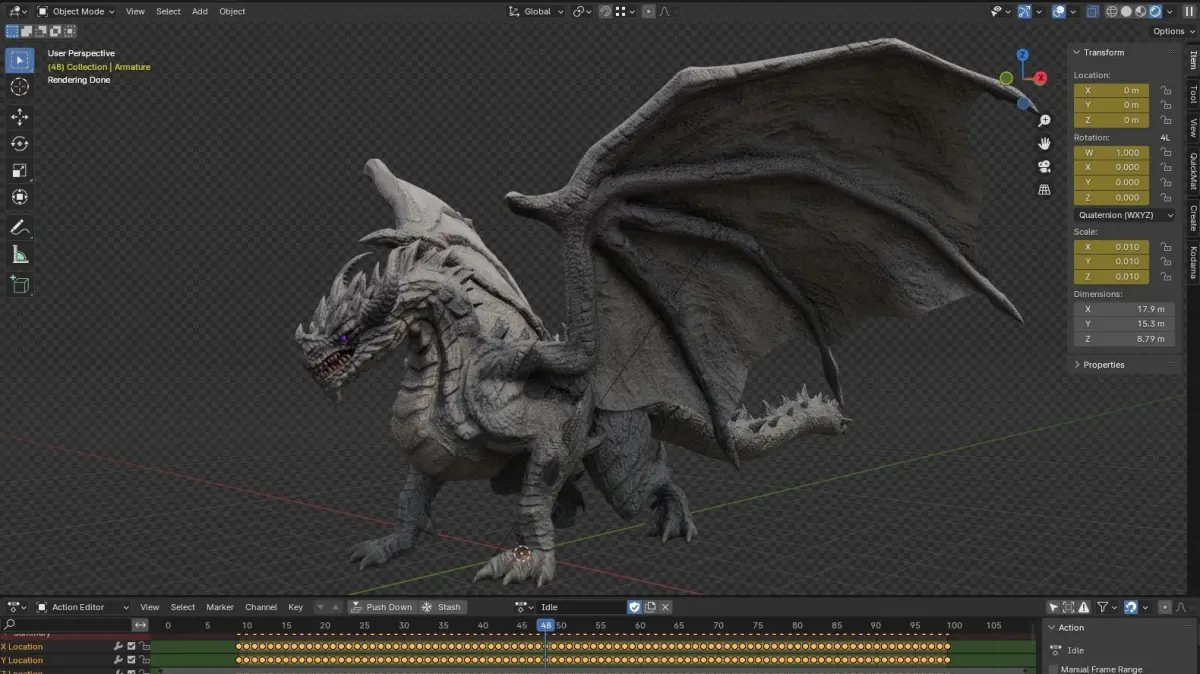Screen dimensions: 1200x674
Task: Open the Action Editor filters funnel dropdown
Action: pyautogui.click(x=1105, y=607)
